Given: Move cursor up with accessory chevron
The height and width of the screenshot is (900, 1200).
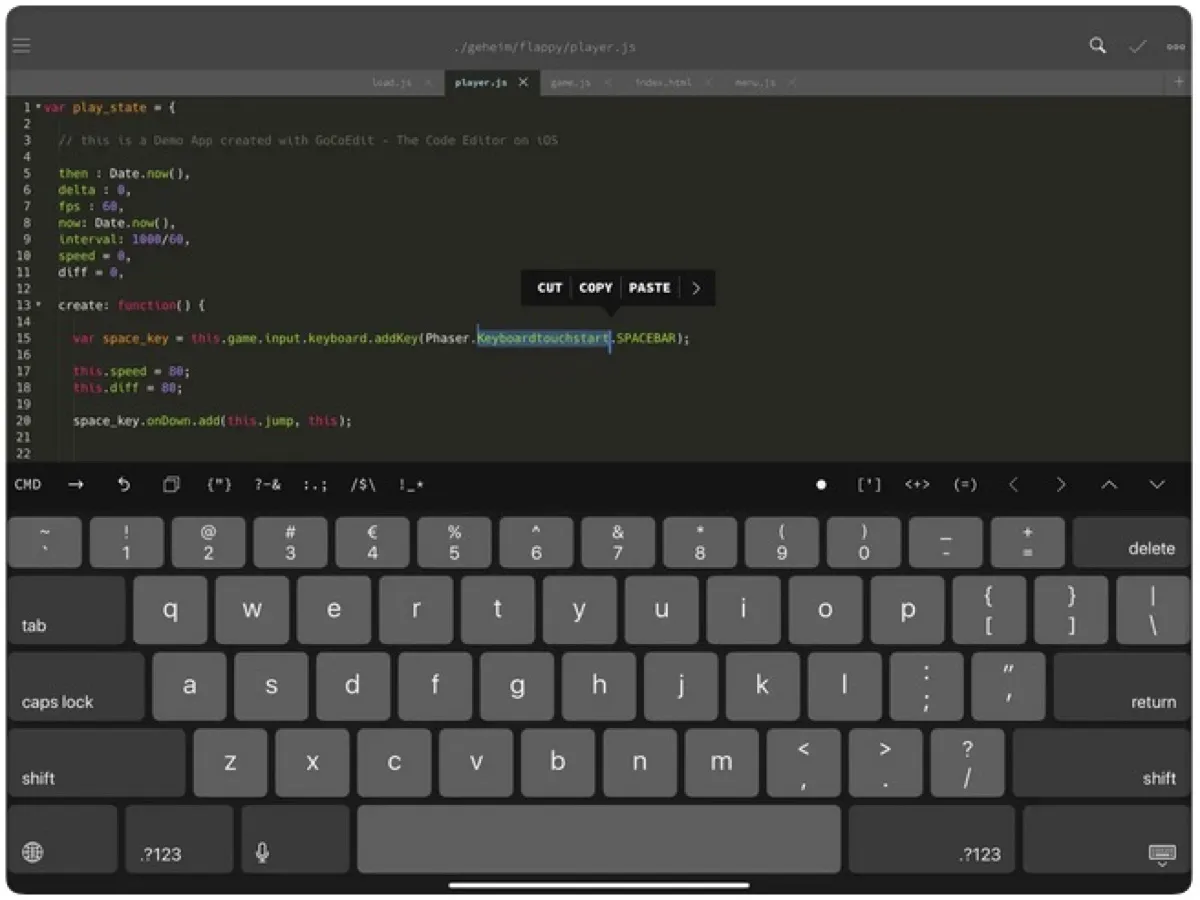Looking at the screenshot, I should tap(1109, 485).
